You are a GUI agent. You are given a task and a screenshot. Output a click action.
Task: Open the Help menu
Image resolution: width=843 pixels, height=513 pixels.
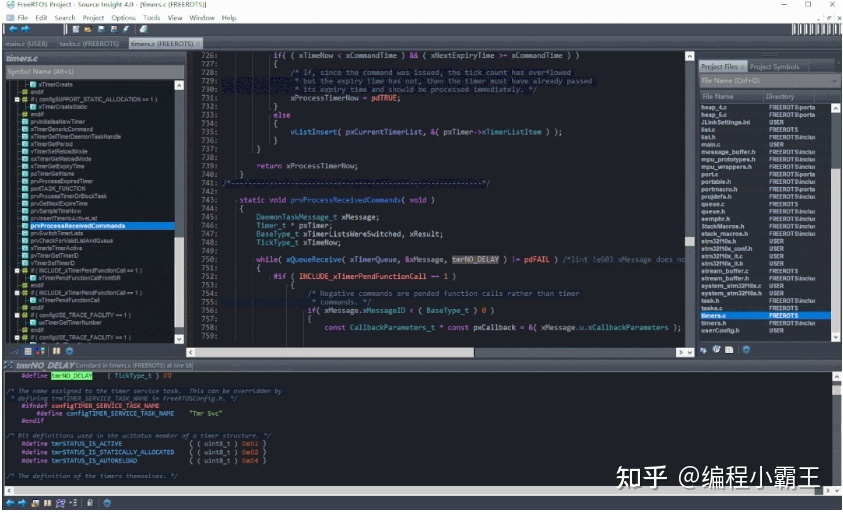tap(229, 18)
